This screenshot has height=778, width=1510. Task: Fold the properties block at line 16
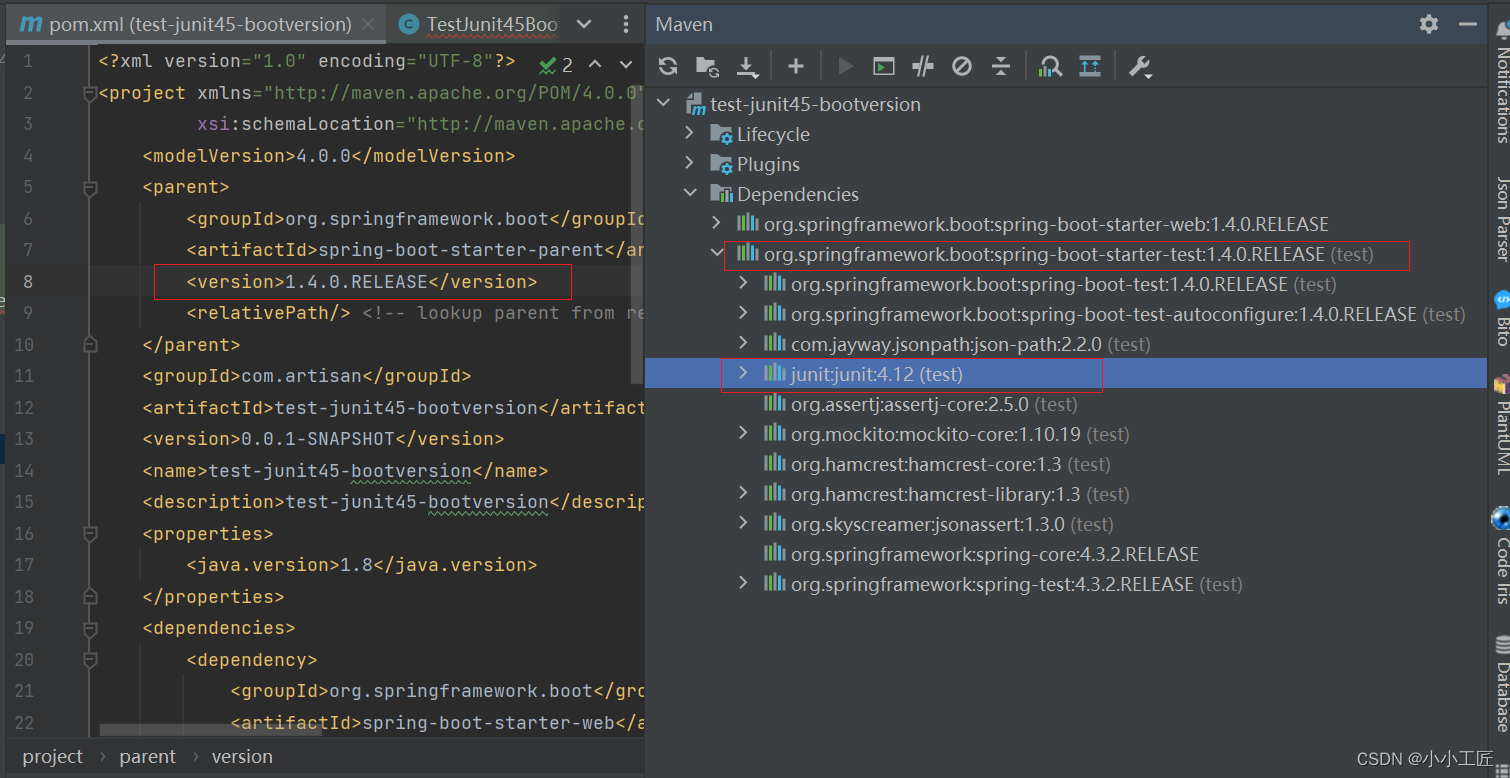91,534
